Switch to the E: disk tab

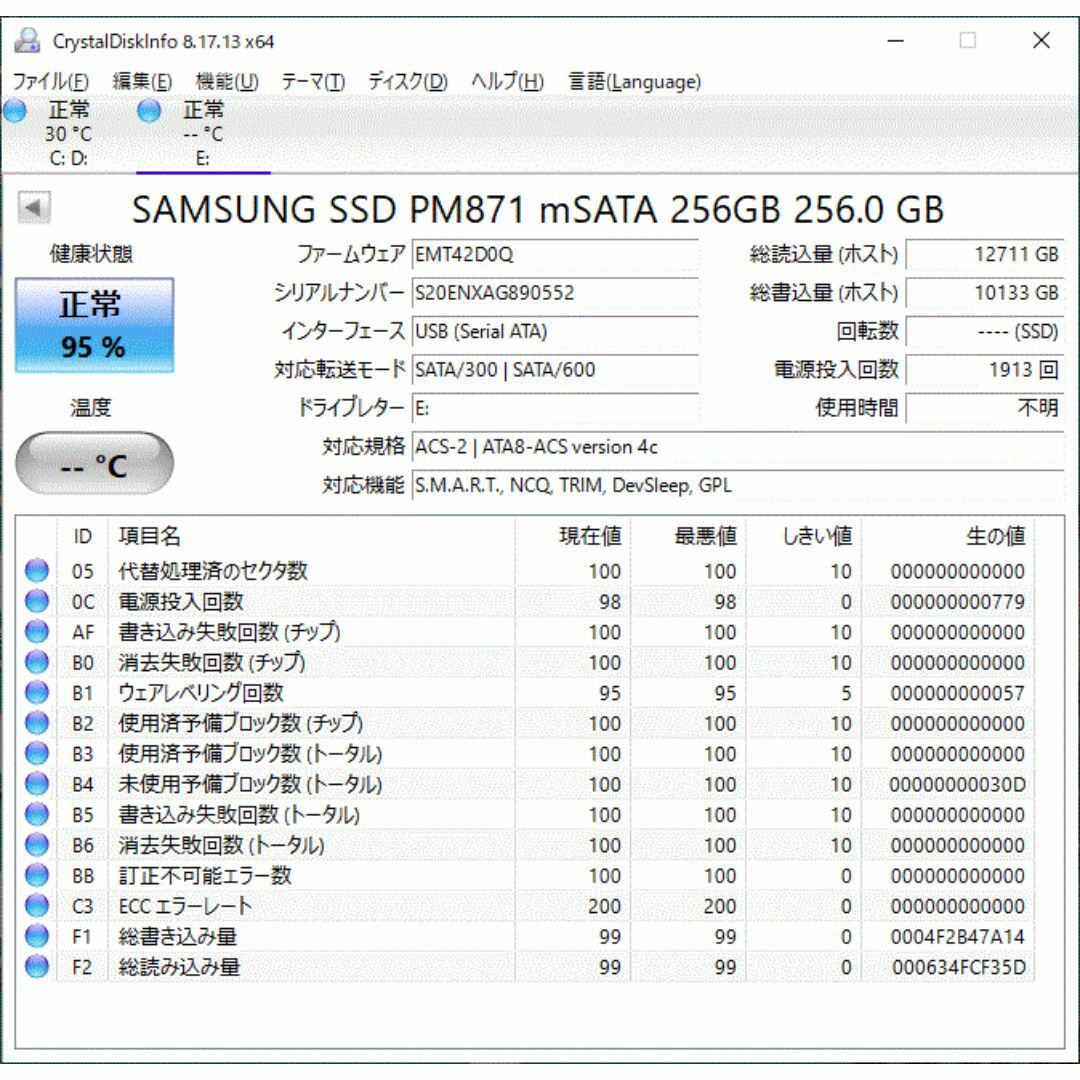pyautogui.click(x=202, y=133)
